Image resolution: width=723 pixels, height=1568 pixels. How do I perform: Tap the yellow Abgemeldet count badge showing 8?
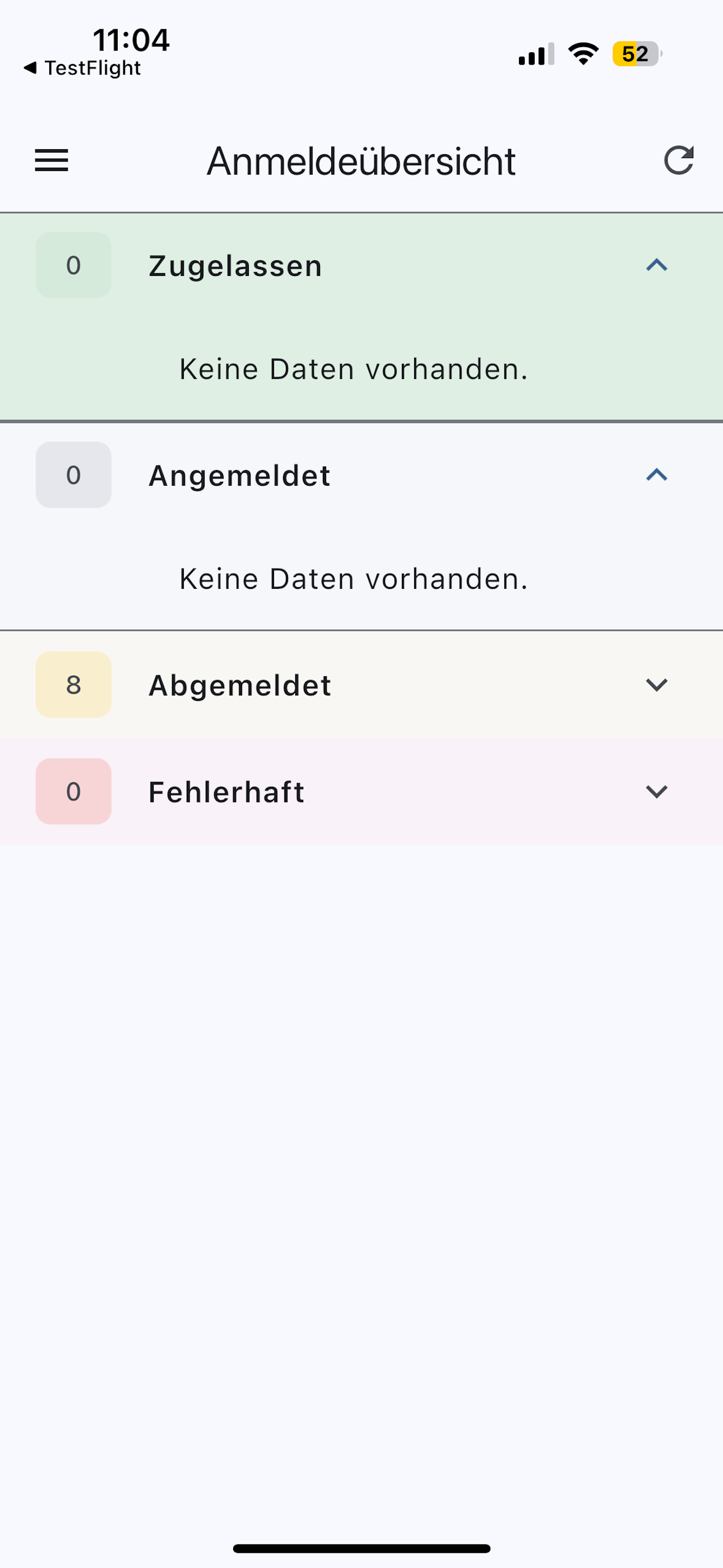pyautogui.click(x=73, y=685)
